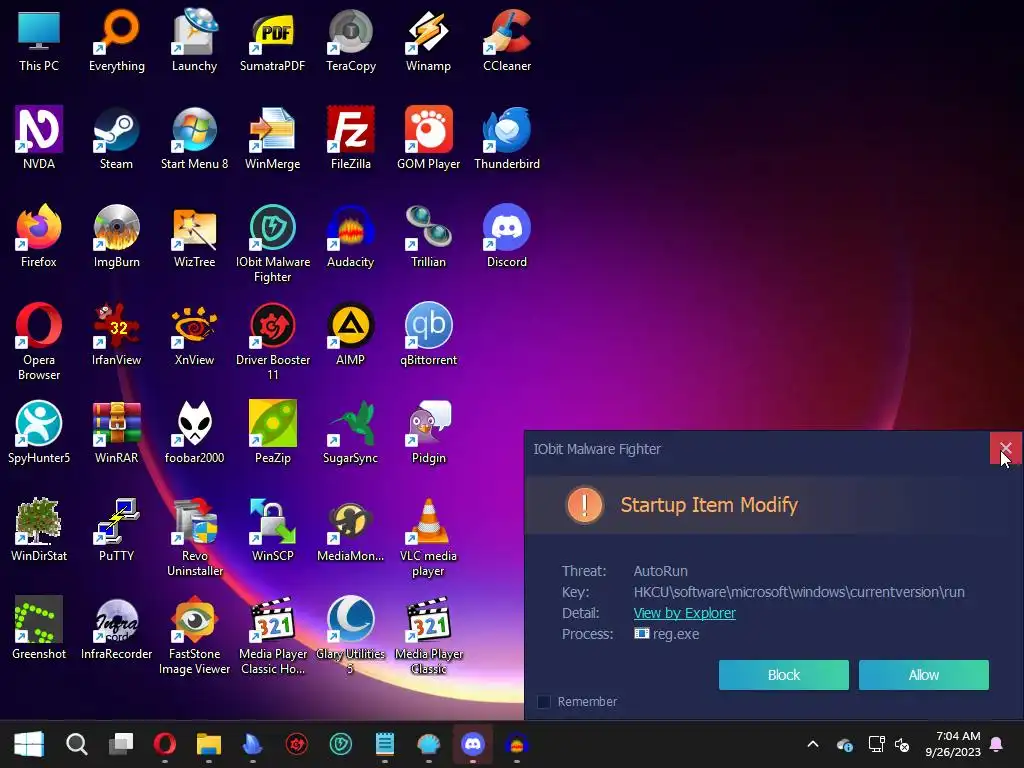
Task: Select the SugarSync desktop icon
Action: pos(351,432)
